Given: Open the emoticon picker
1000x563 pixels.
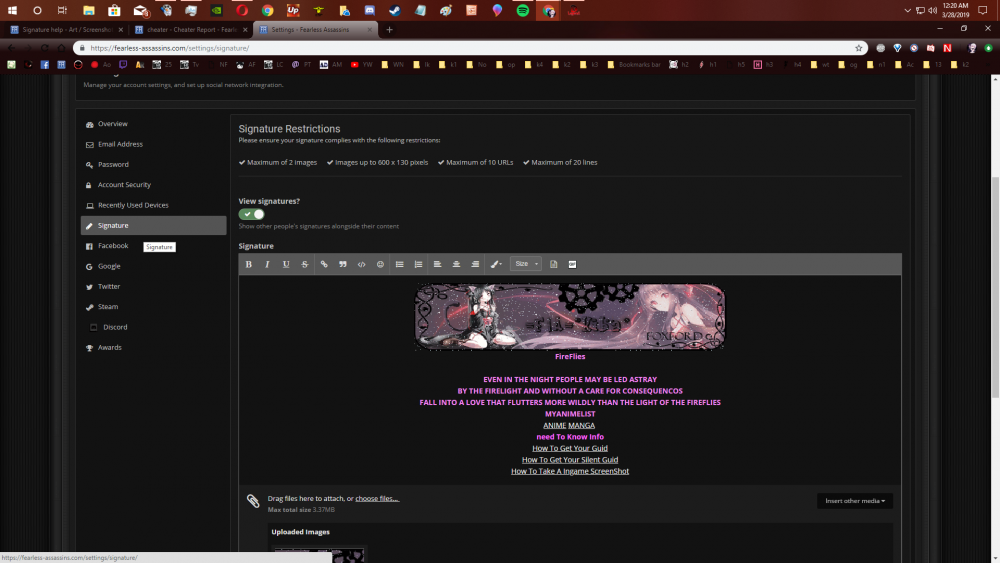Looking at the screenshot, I should click(380, 264).
